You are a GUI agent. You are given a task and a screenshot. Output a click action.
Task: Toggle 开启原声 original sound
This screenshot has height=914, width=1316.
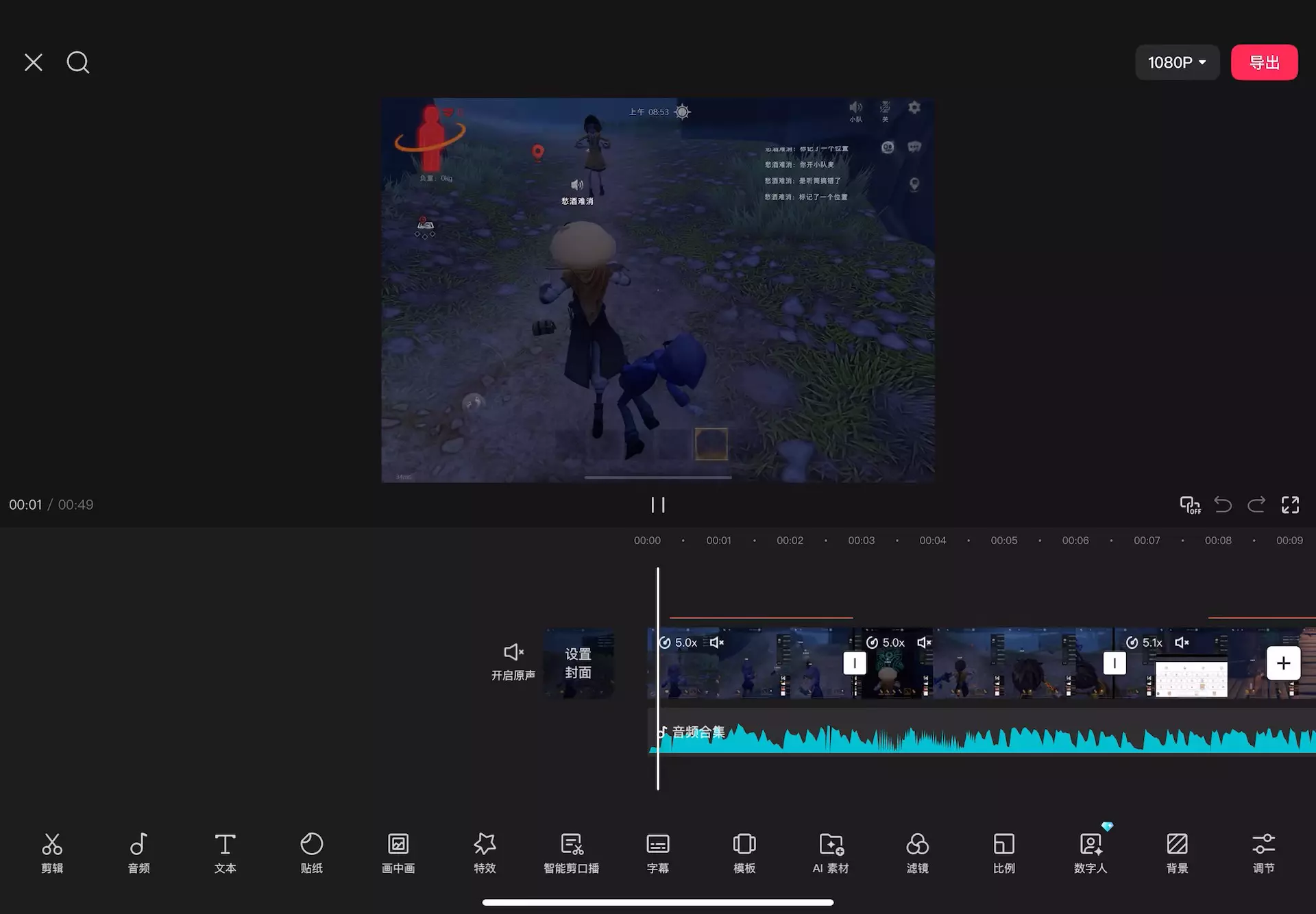point(513,661)
